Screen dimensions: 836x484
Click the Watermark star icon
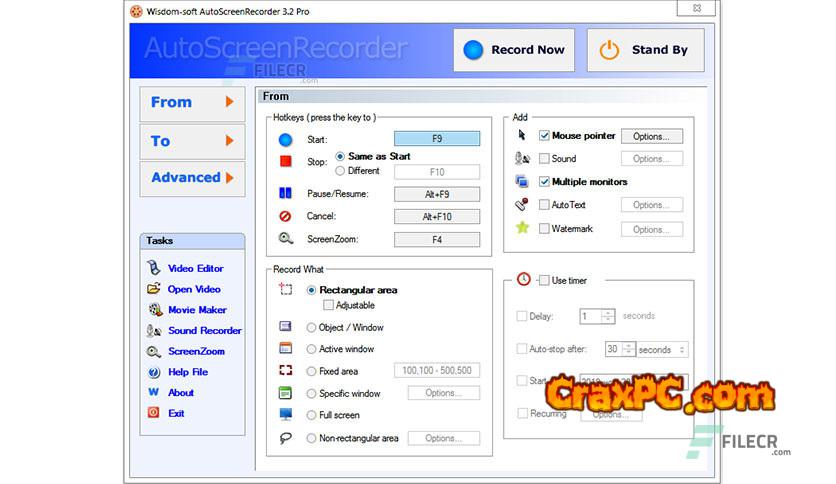coord(522,228)
